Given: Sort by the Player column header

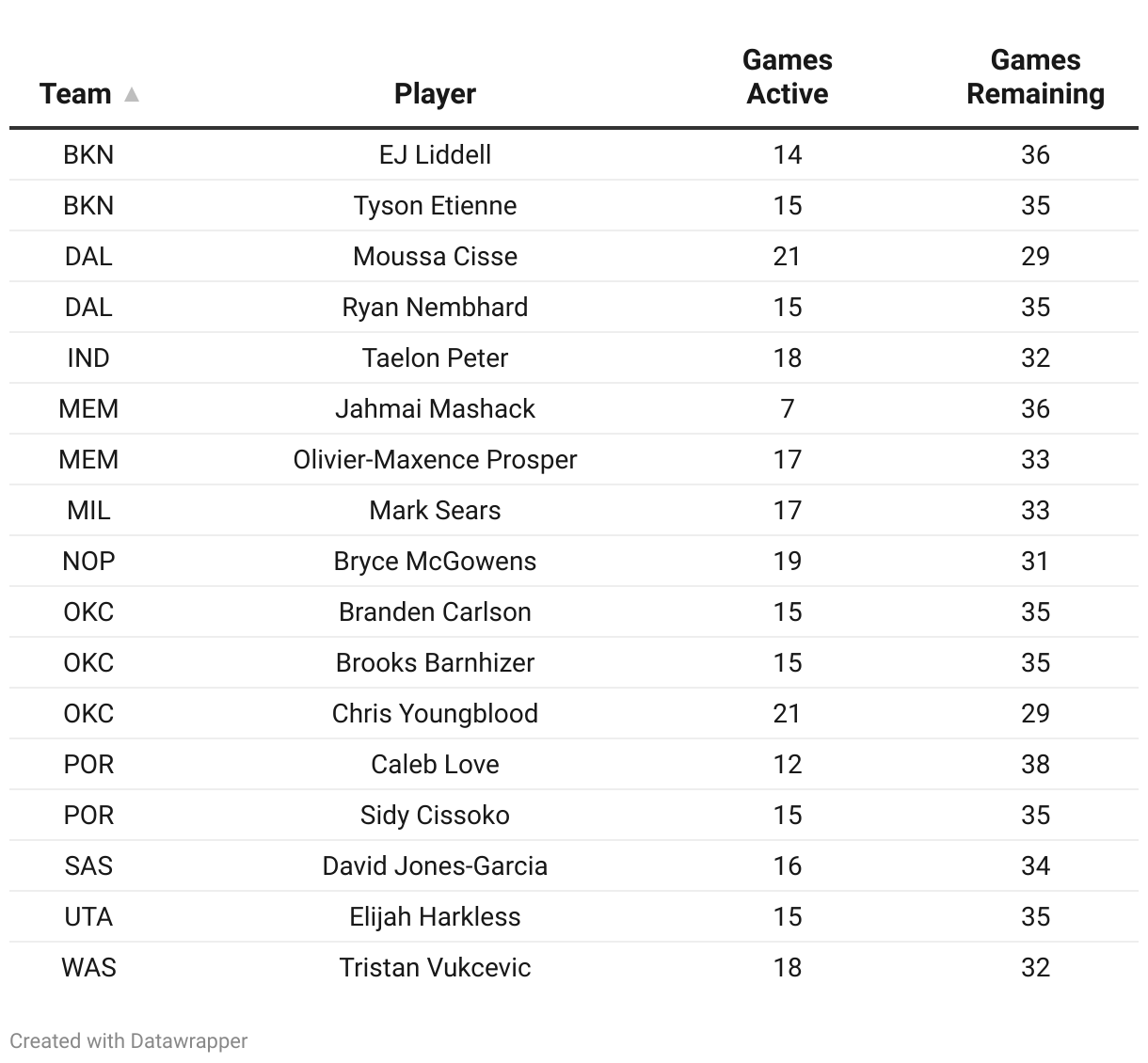Looking at the screenshot, I should coord(435,94).
